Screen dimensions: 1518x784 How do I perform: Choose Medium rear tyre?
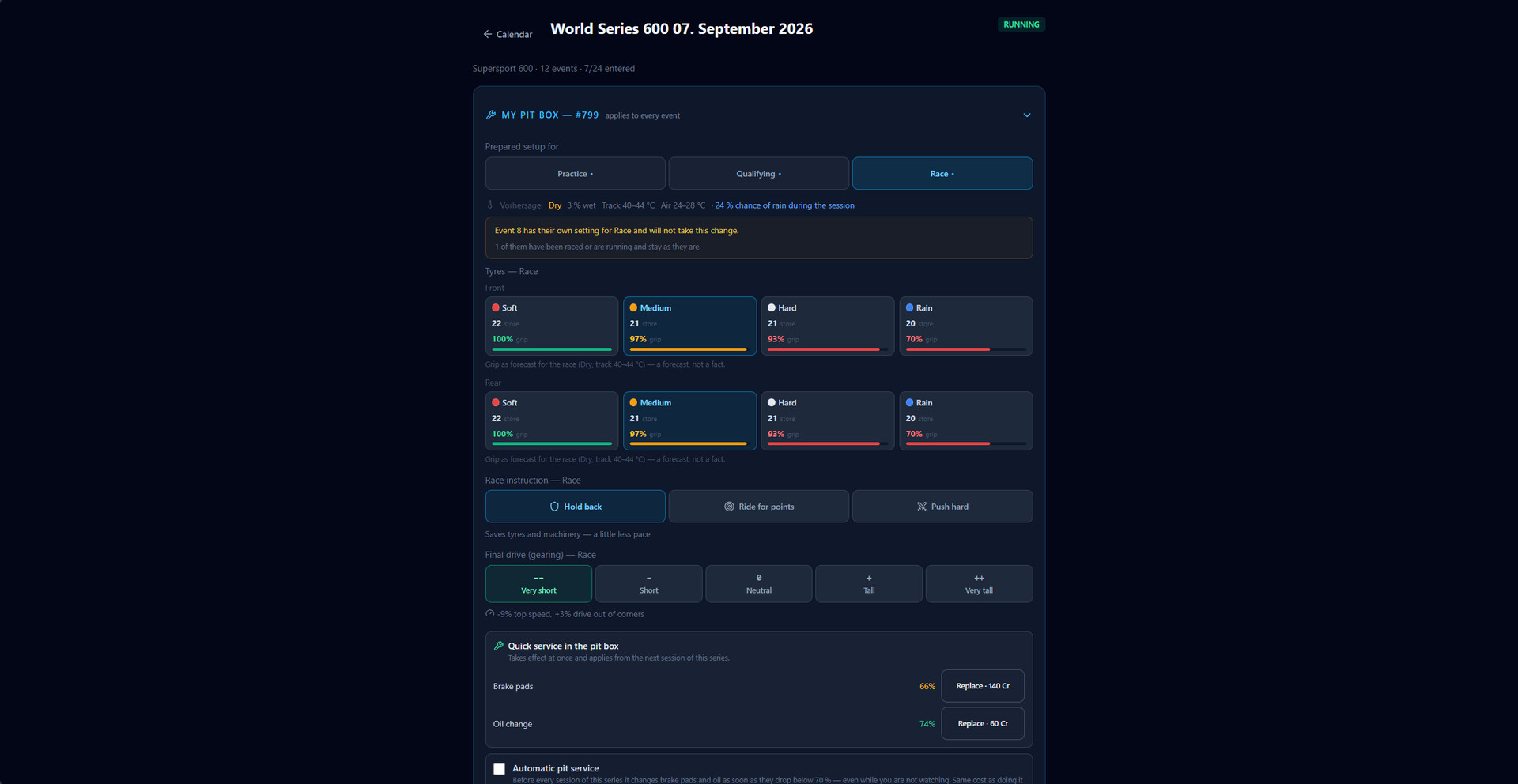(x=689, y=420)
